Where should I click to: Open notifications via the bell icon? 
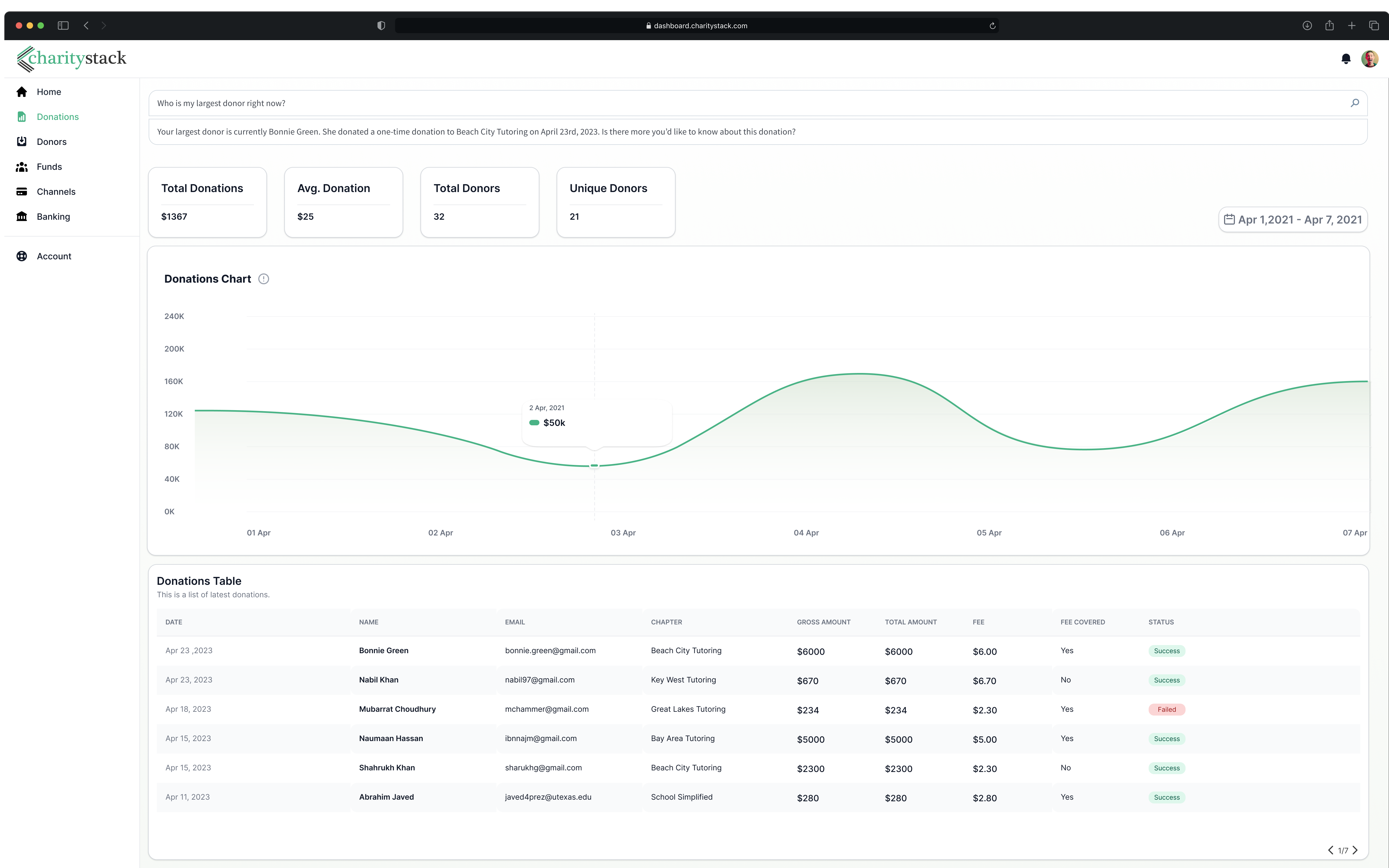pos(1345,59)
